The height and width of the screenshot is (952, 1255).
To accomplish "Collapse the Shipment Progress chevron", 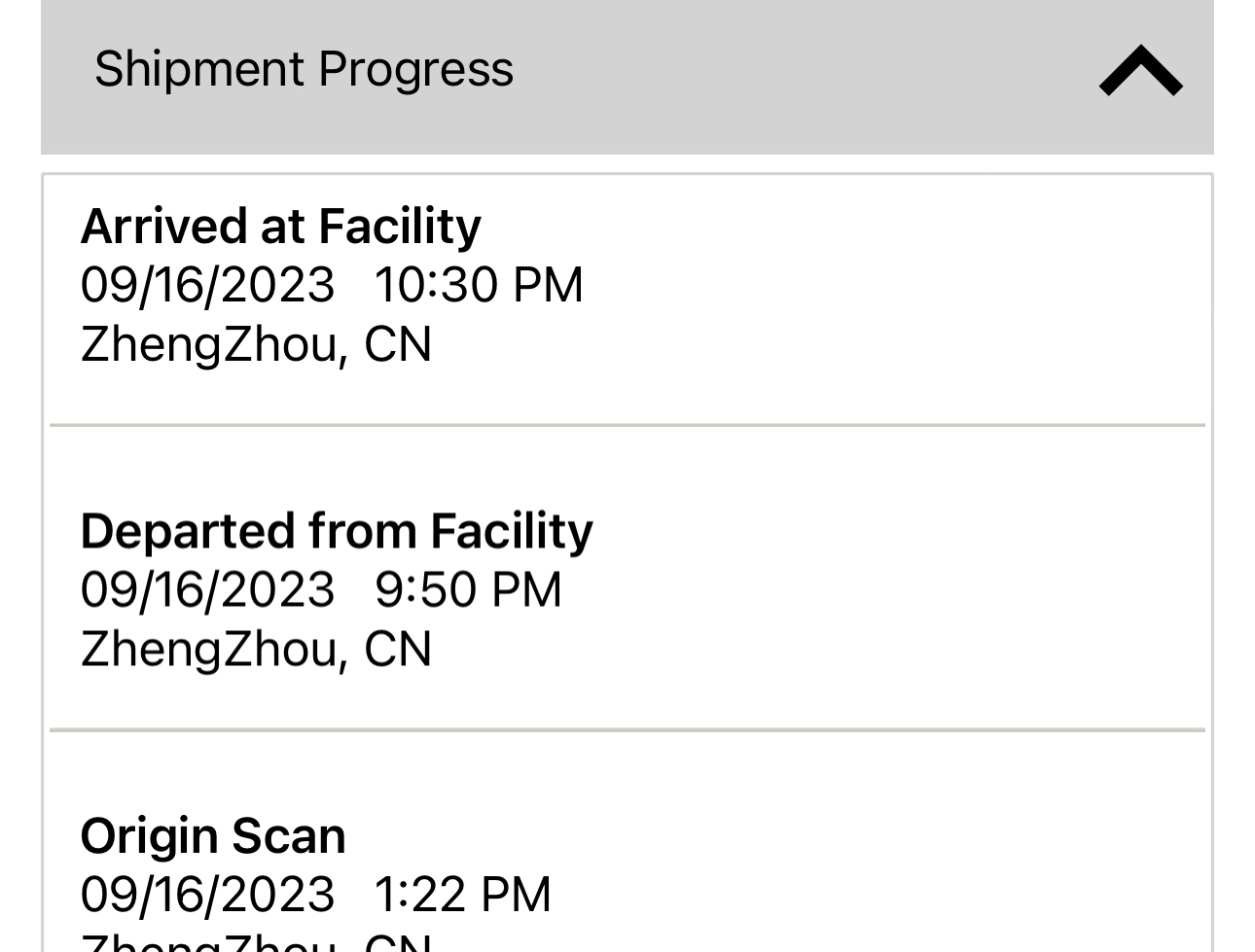I will tap(1140, 71).
